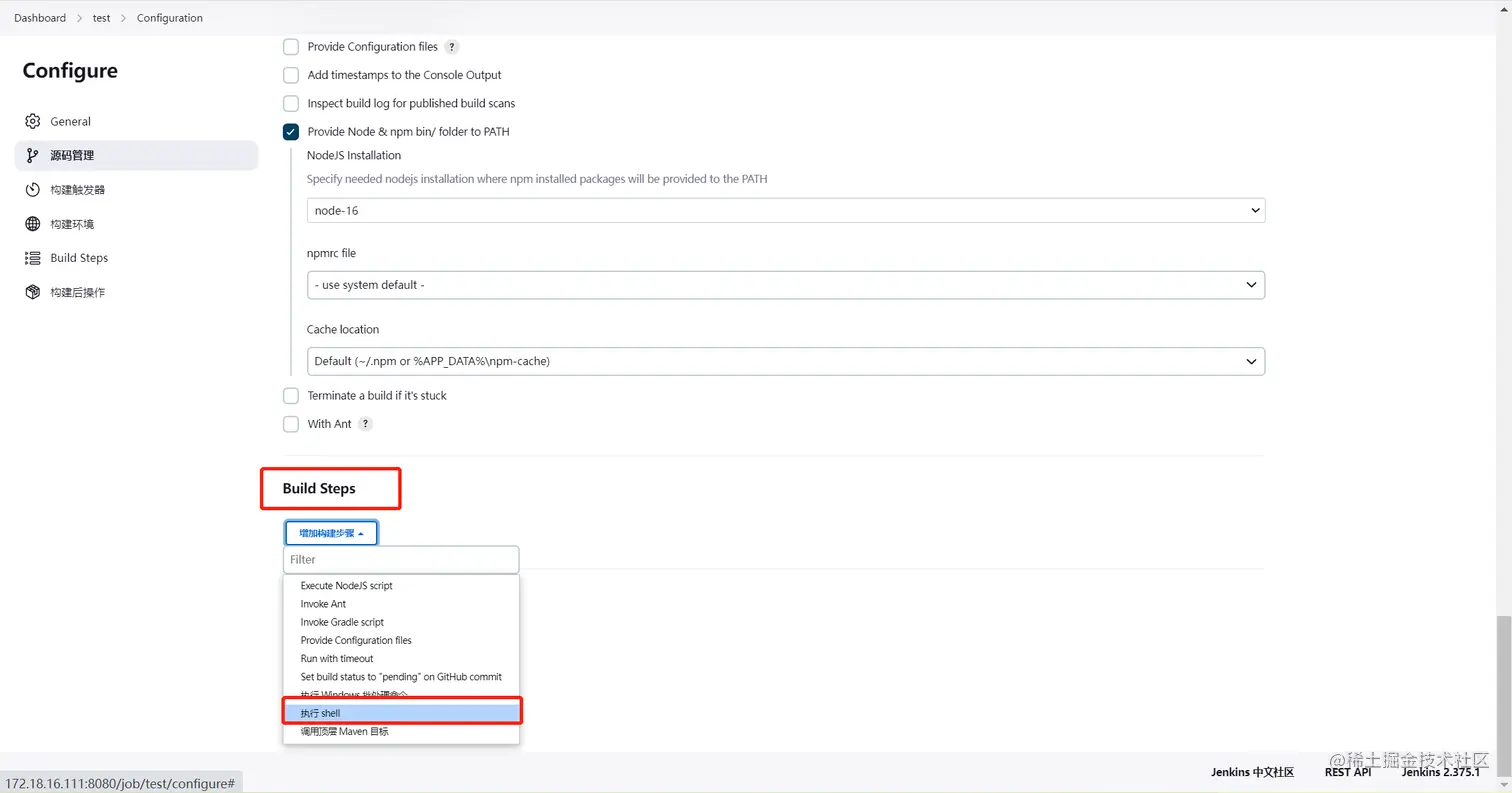Jump to 构建后操作 section

tap(136, 292)
